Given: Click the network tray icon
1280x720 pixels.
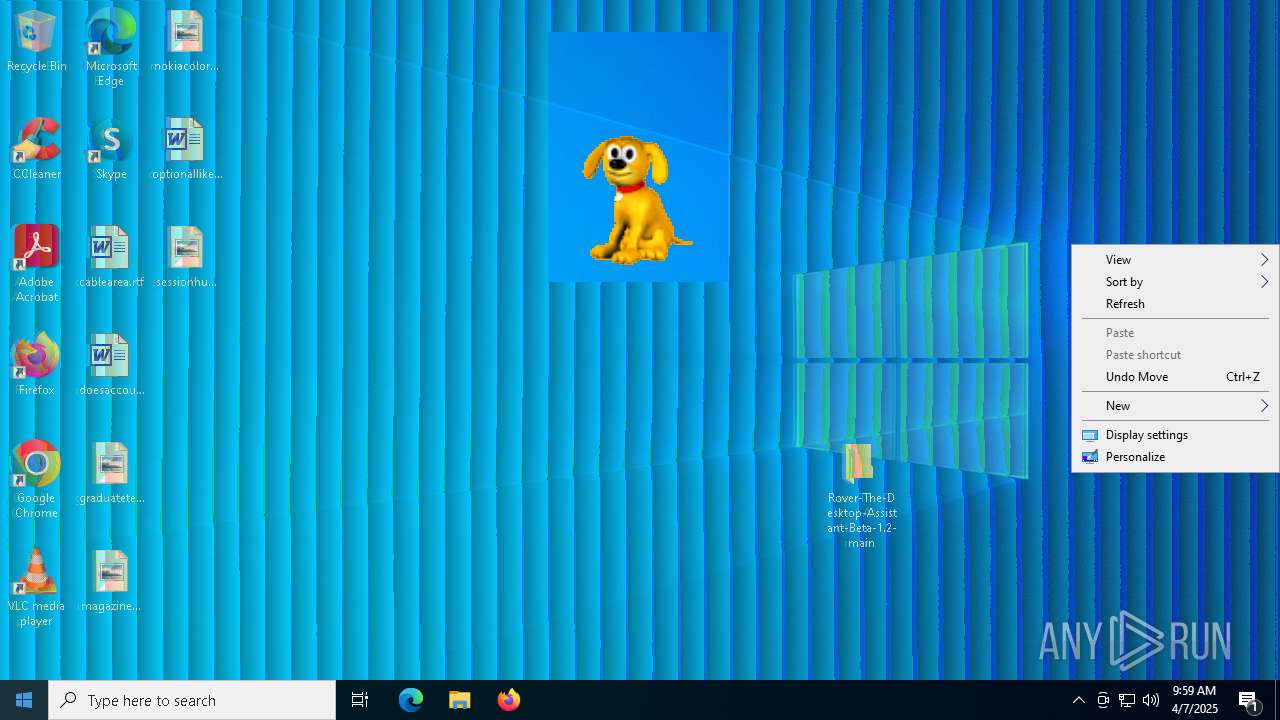Looking at the screenshot, I should [x=1127, y=700].
